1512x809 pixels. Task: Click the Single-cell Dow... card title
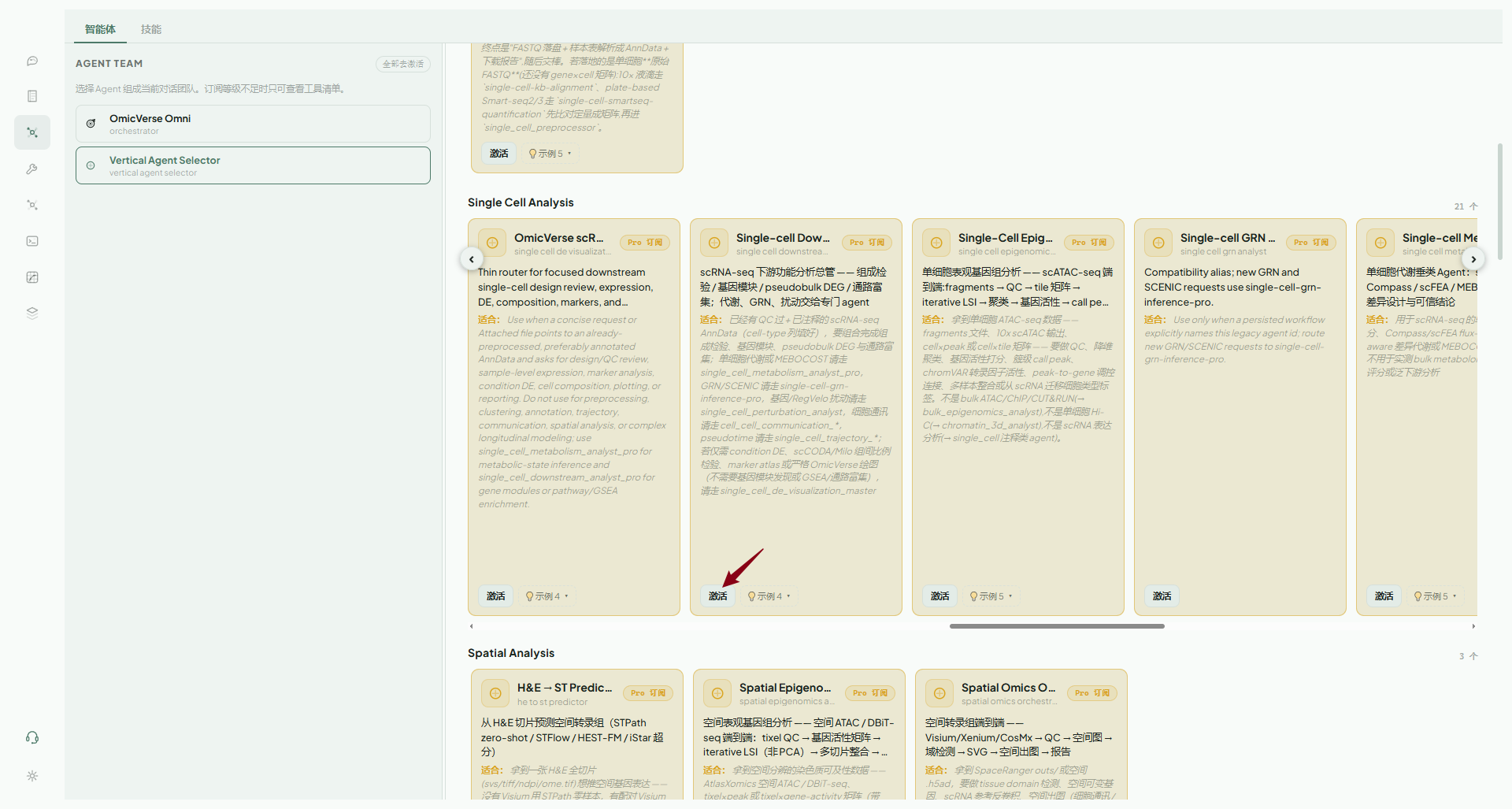[x=783, y=238]
